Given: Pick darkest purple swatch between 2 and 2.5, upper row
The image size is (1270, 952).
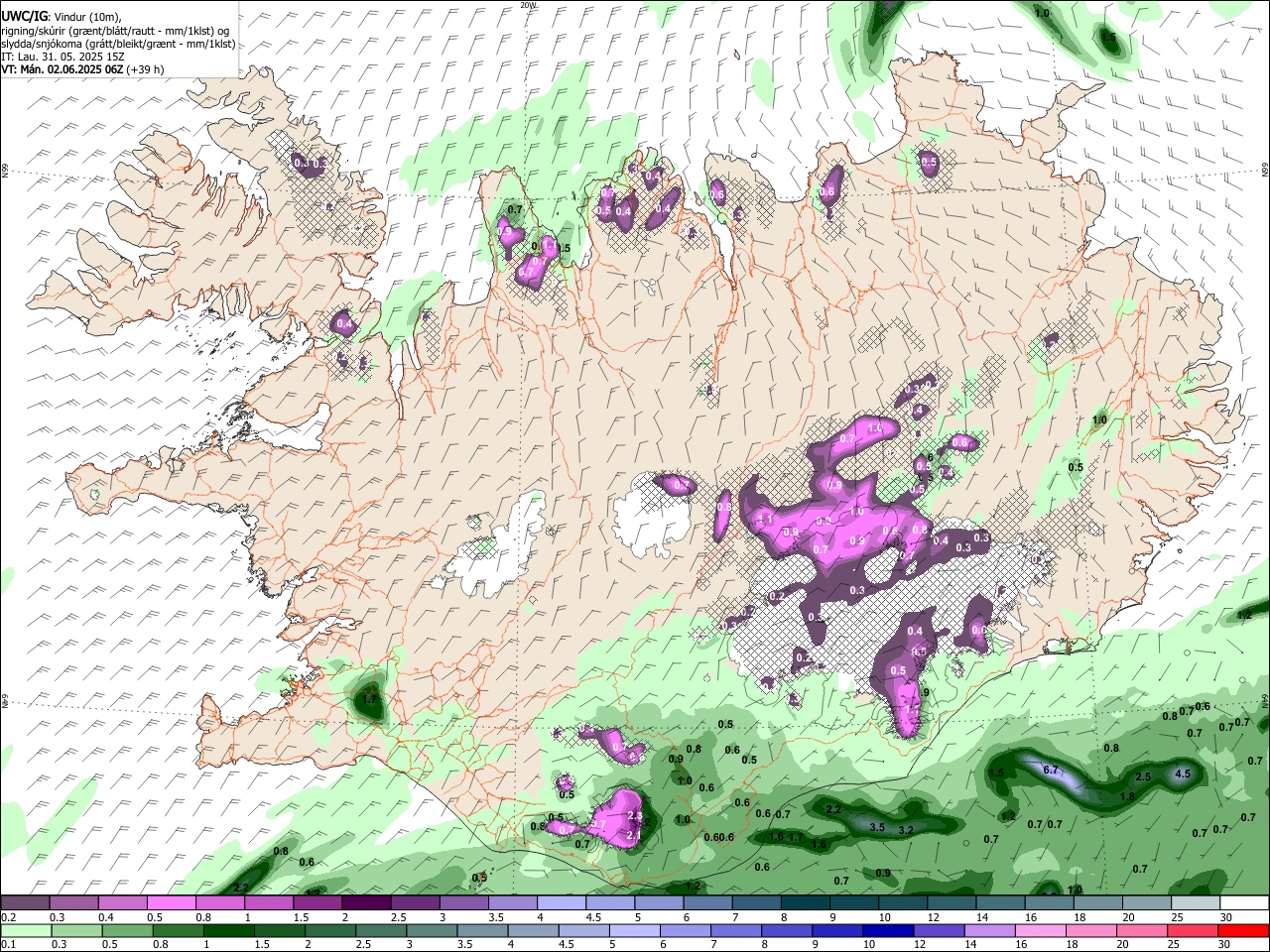Looking at the screenshot, I should 366,903.
